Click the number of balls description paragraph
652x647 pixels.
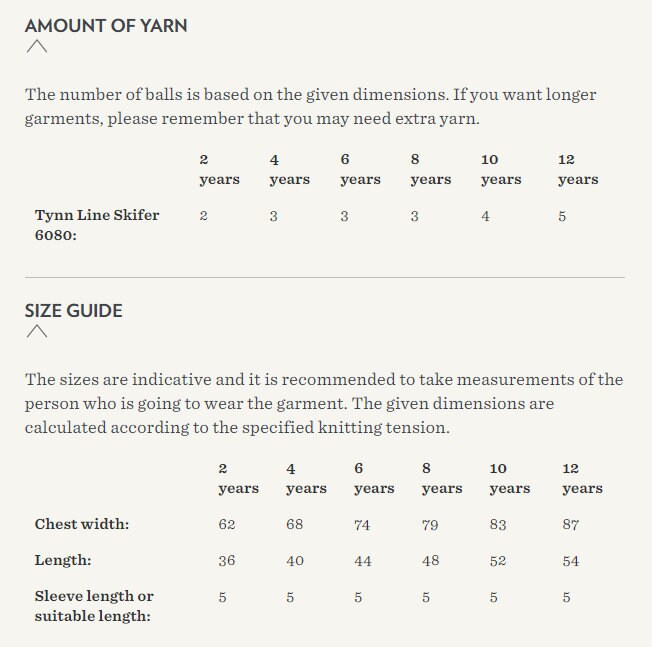click(311, 106)
